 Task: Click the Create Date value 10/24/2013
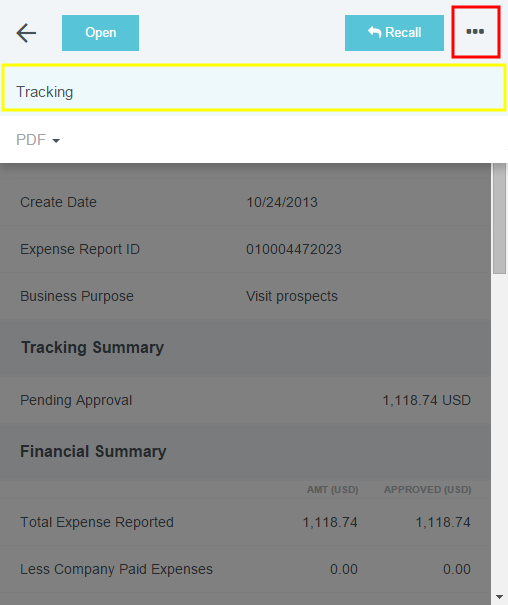pyautogui.click(x=282, y=202)
